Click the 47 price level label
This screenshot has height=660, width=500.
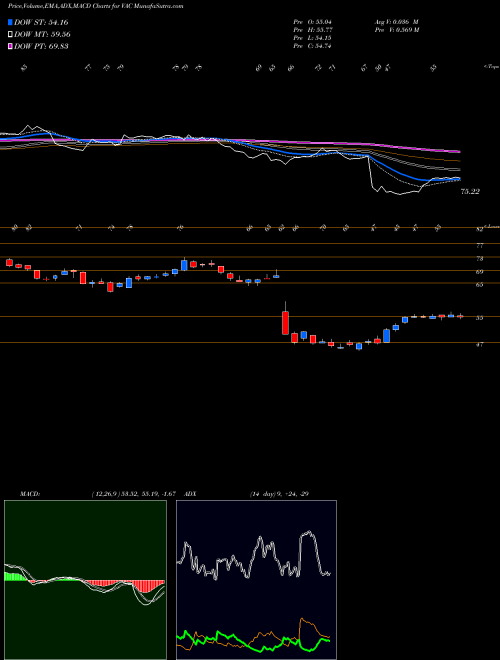tap(479, 344)
